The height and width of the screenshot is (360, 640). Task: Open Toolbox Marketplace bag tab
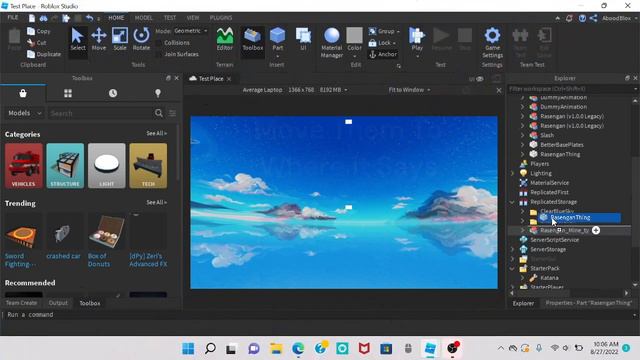[23, 93]
